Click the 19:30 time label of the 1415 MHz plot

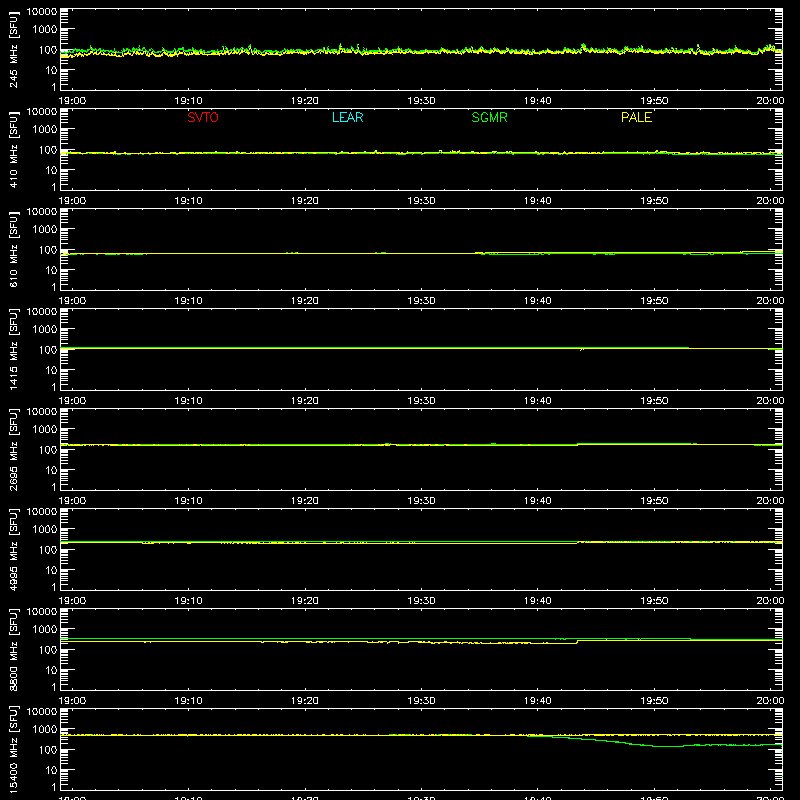click(421, 401)
